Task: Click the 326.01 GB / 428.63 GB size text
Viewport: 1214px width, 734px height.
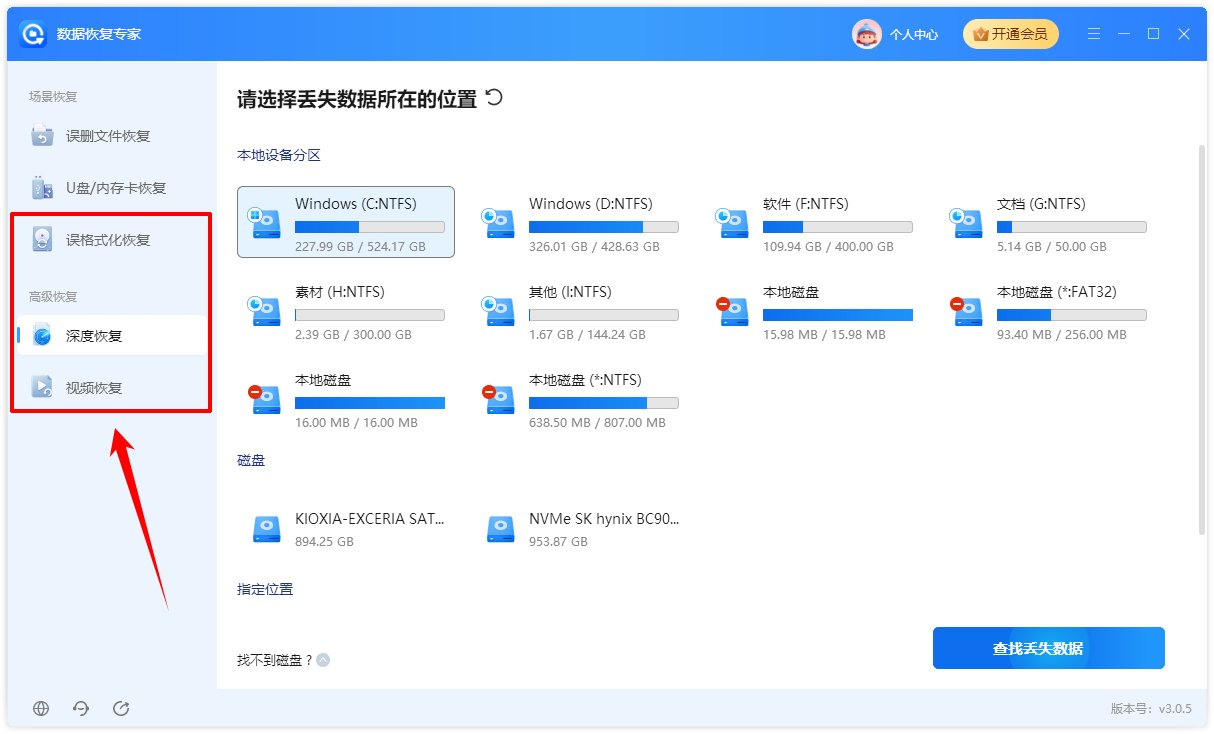Action: (594, 246)
